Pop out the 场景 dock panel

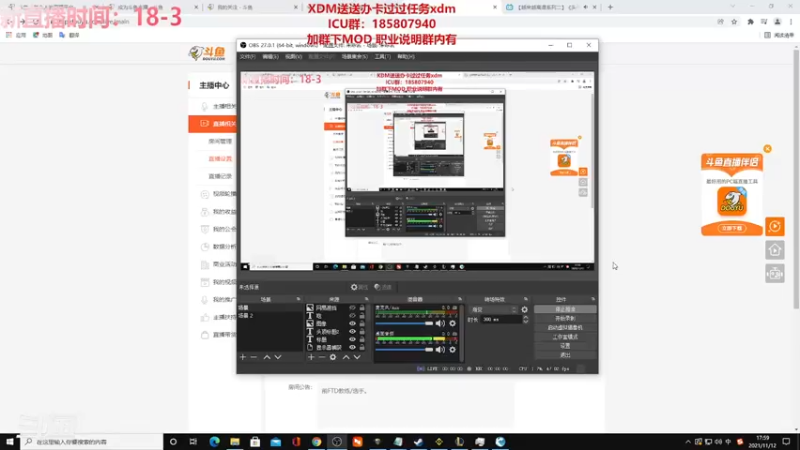pyautogui.click(x=298, y=299)
